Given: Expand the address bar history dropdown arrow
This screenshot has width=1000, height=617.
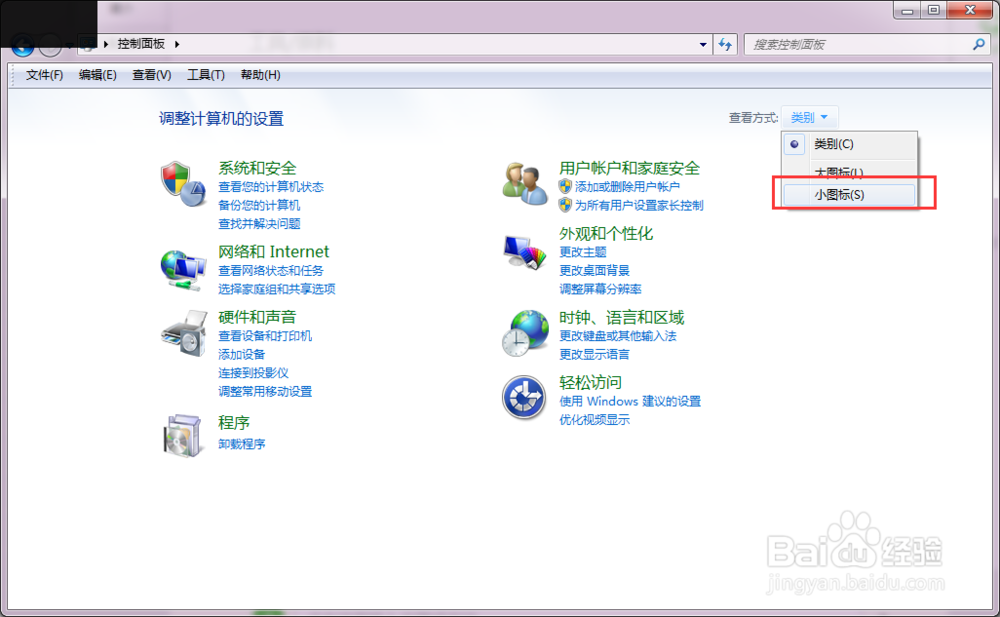Looking at the screenshot, I should pyautogui.click(x=703, y=44).
